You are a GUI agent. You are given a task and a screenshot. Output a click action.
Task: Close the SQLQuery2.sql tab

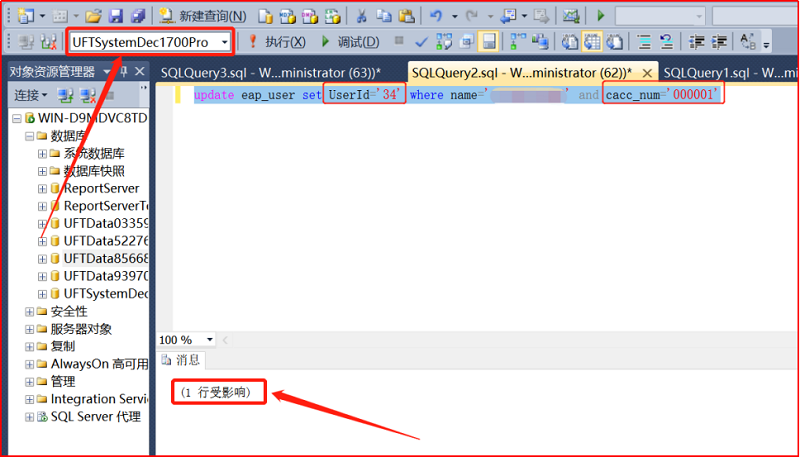tap(647, 73)
